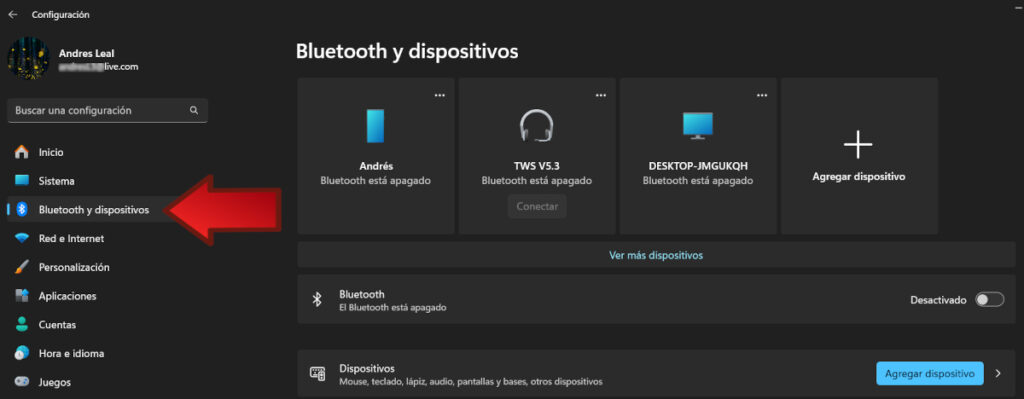Click the Personalización paintbrush icon
This screenshot has width=1024, height=399.
pos(22,267)
